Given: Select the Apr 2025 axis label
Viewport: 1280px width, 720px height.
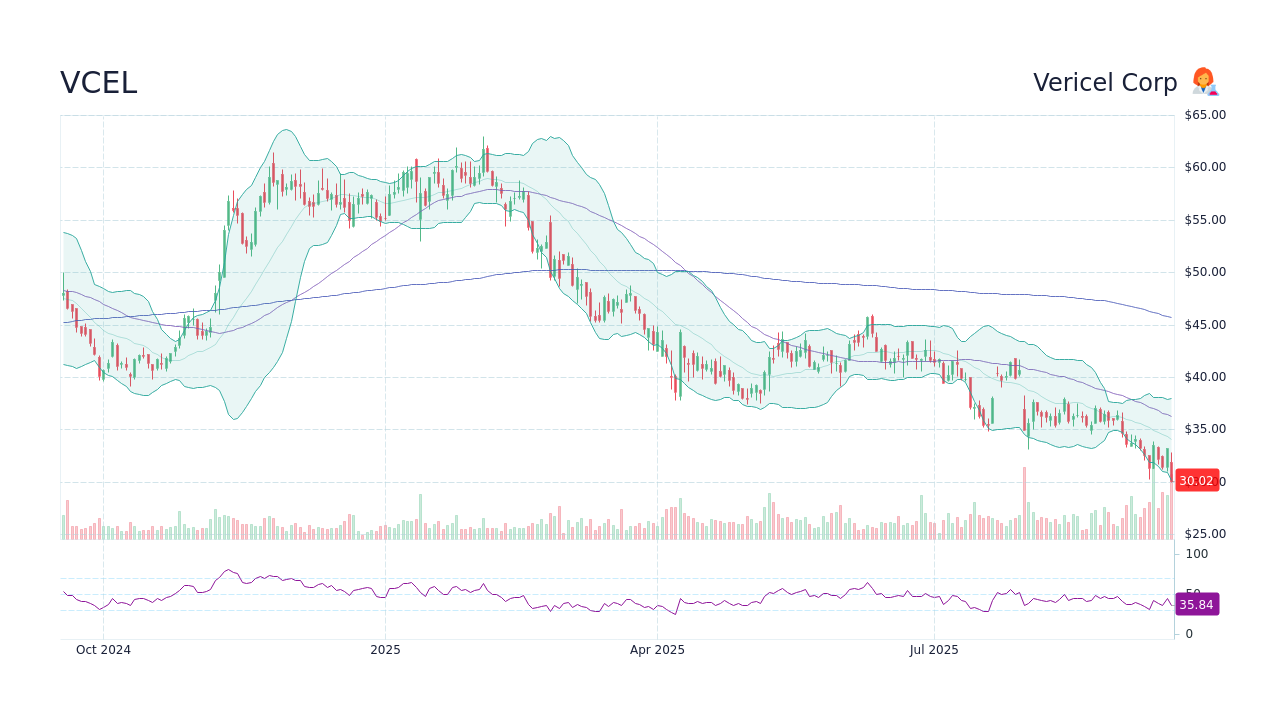Looking at the screenshot, I should click(x=657, y=649).
